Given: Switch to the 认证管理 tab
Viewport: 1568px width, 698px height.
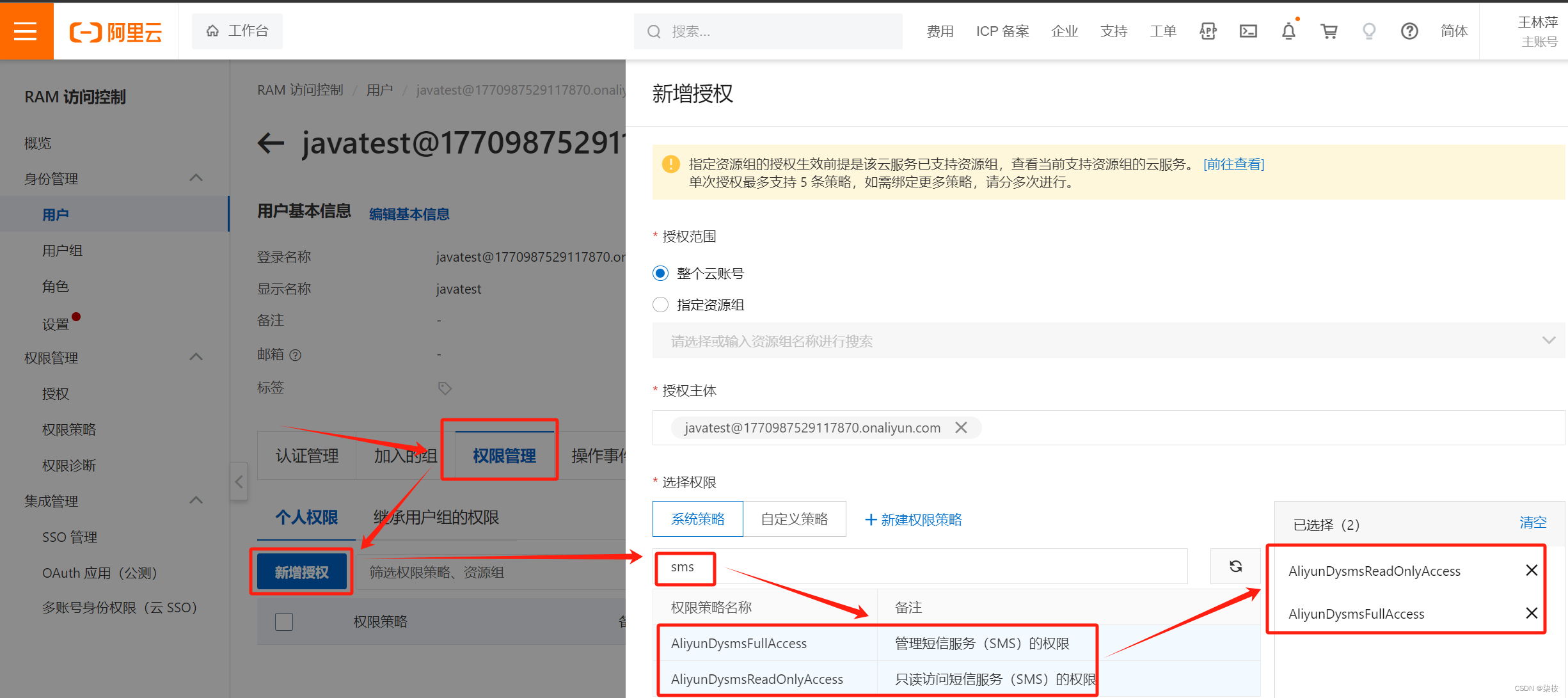Looking at the screenshot, I should [306, 456].
